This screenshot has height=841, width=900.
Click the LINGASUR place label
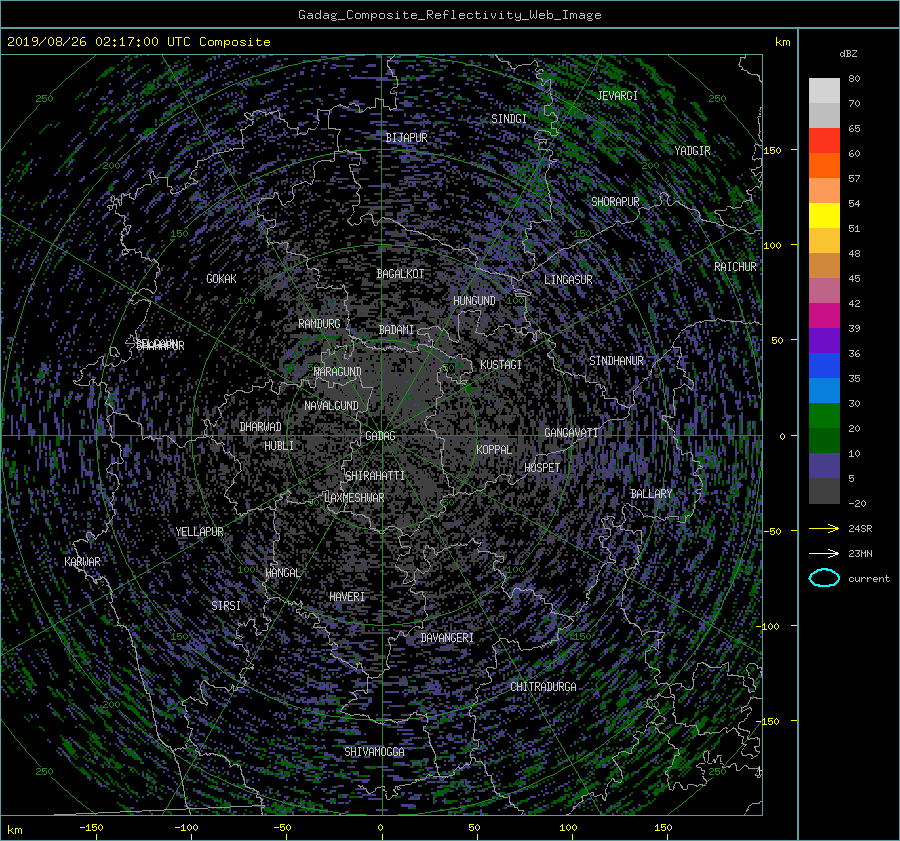568,280
